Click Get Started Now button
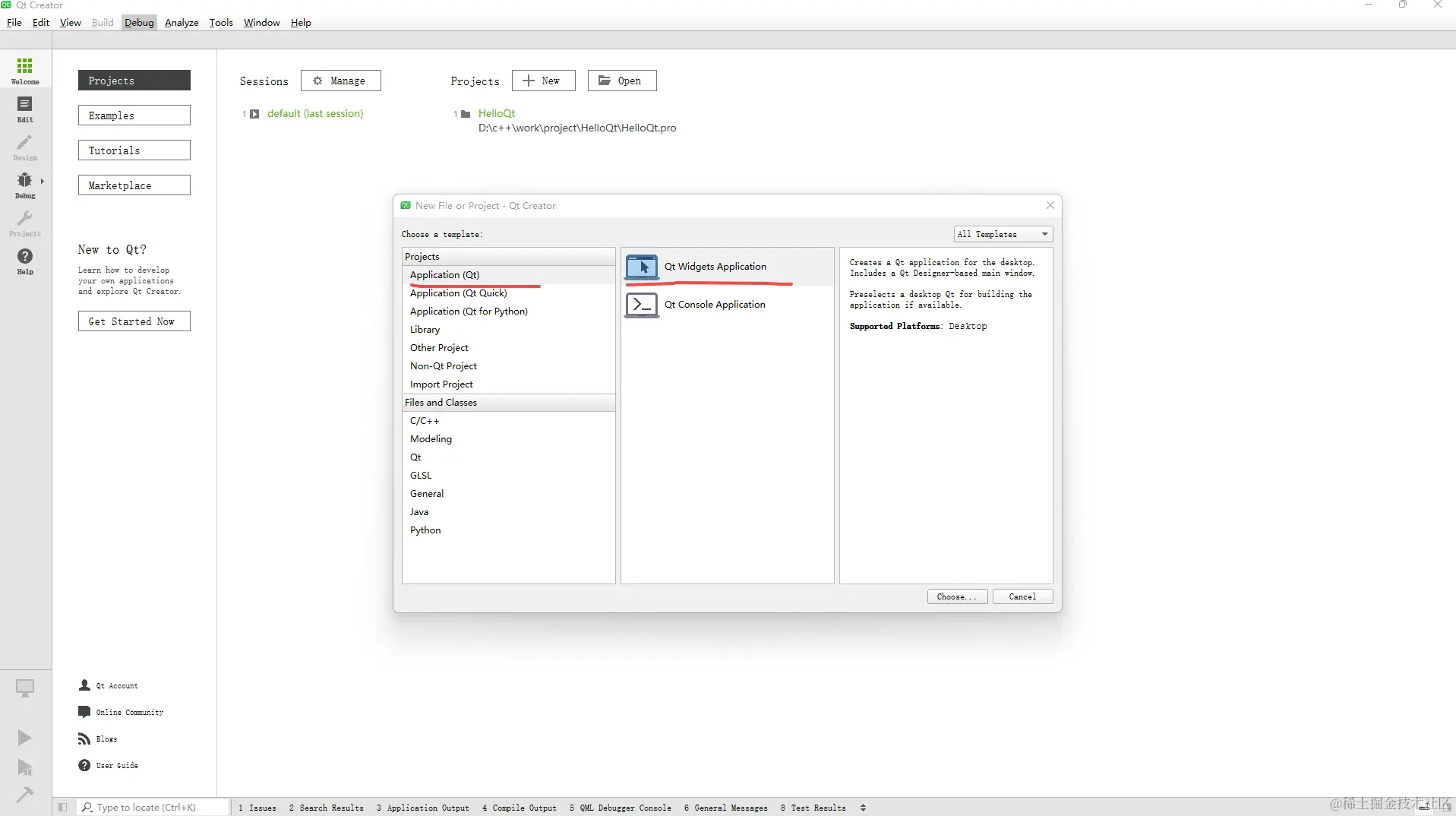The width and height of the screenshot is (1456, 816). (134, 321)
